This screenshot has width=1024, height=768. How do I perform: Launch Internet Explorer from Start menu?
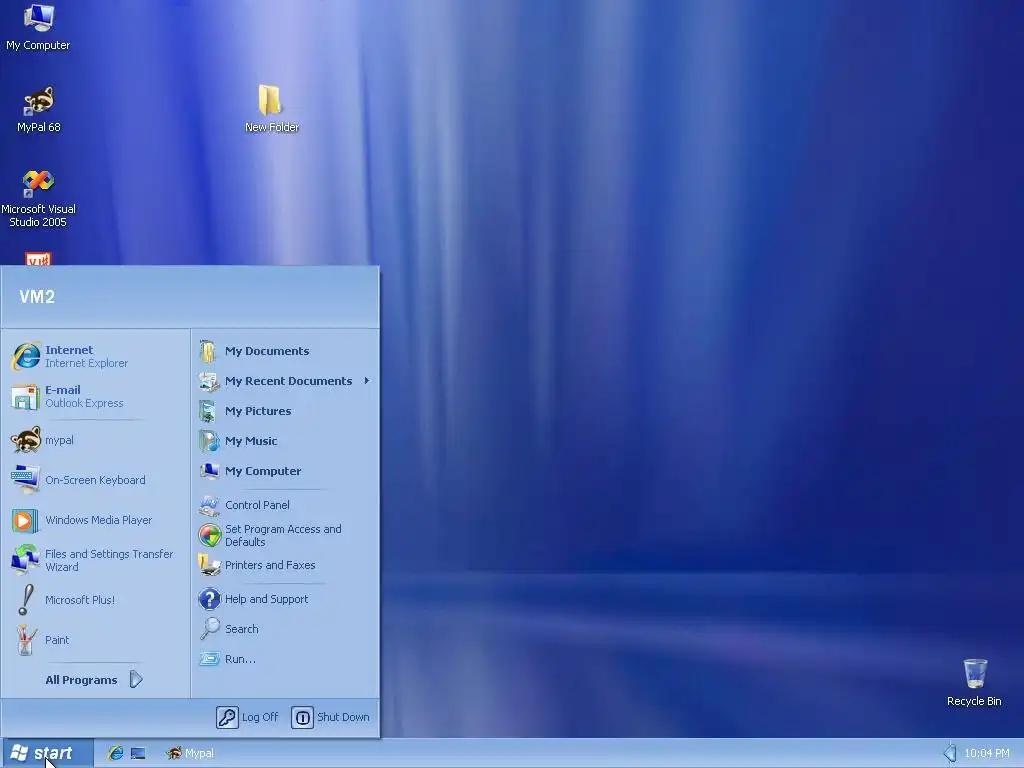[x=96, y=357]
